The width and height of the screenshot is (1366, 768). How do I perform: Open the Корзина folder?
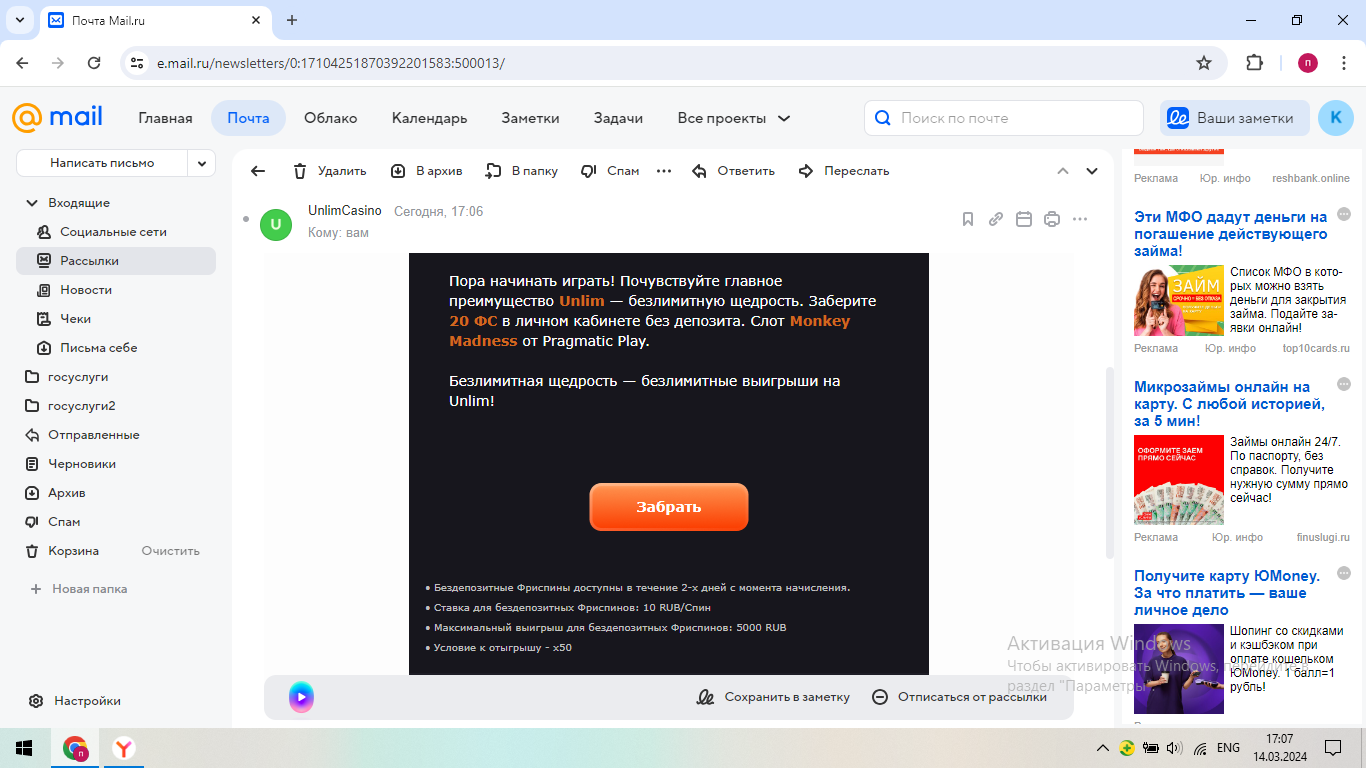coord(74,551)
